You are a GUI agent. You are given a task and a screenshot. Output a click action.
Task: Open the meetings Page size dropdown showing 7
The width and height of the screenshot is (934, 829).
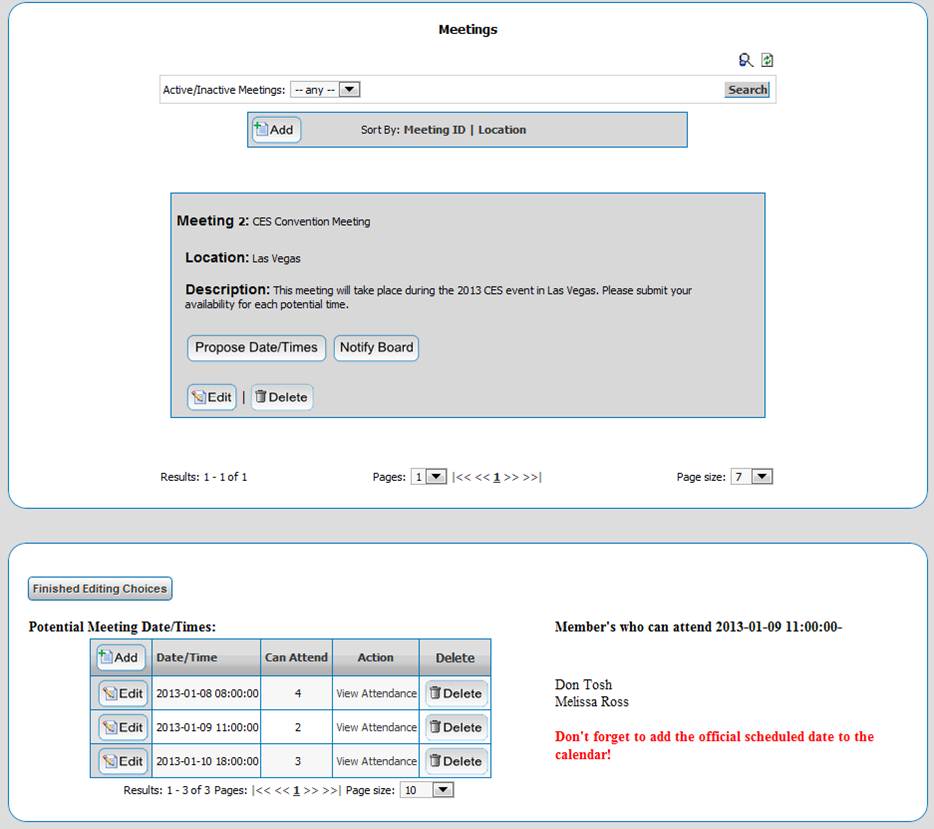752,477
